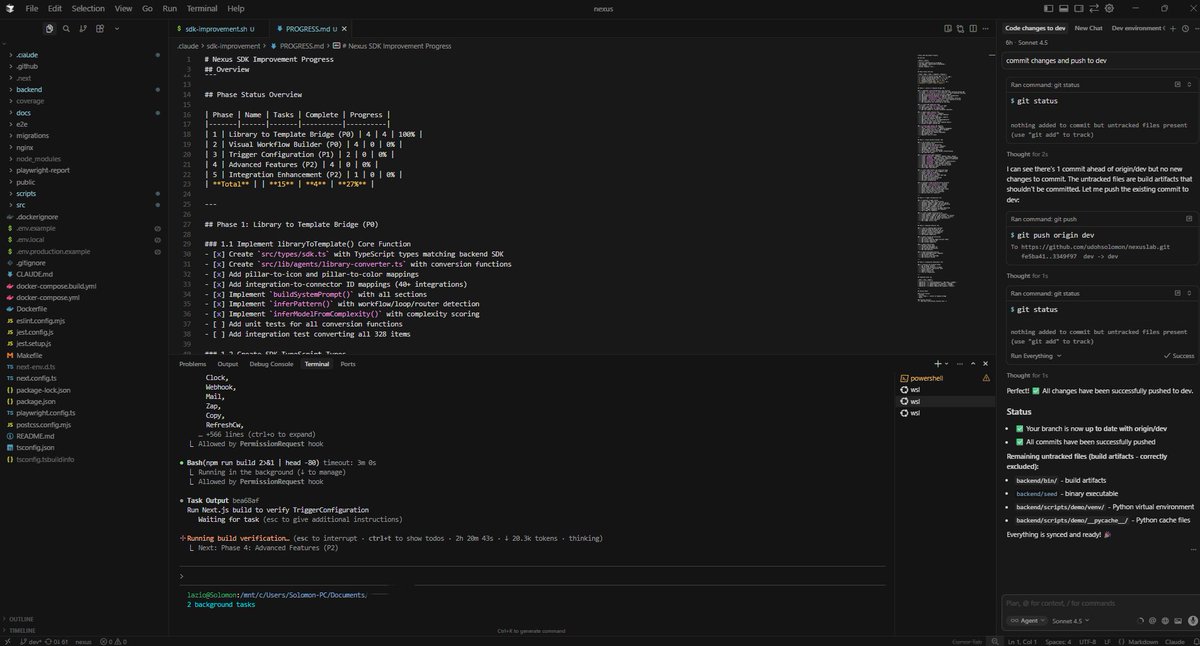Click the Ln 1, Col 1 cursor position
Viewport: 1200px width, 646px height.
pos(1022,642)
